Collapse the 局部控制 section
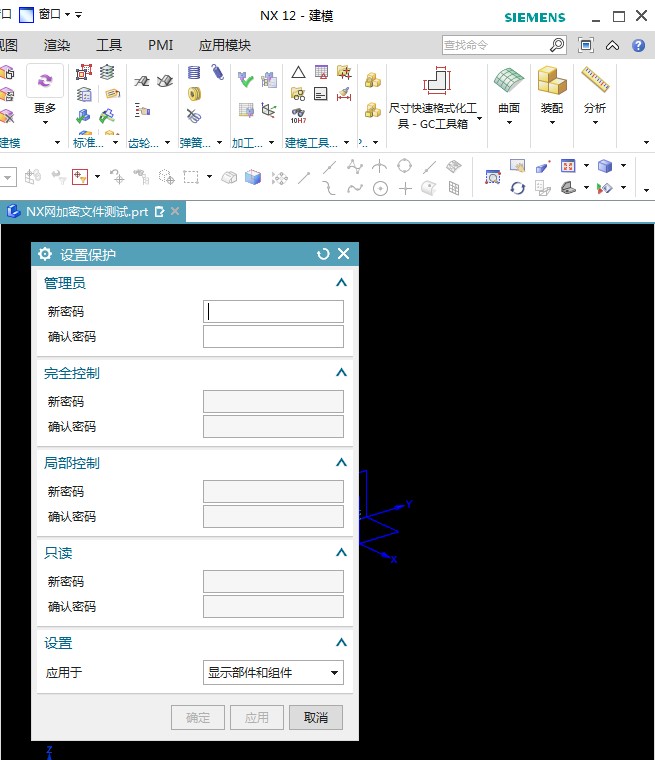The height and width of the screenshot is (760, 655). [341, 462]
